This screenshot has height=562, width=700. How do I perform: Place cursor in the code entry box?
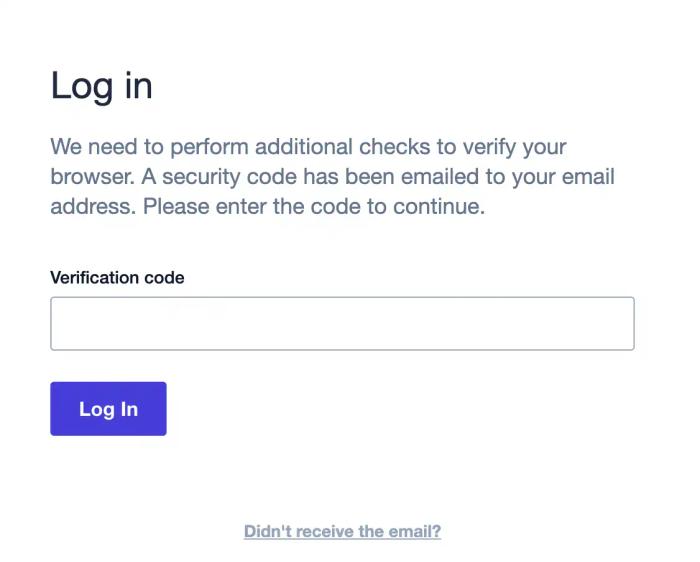[342, 323]
